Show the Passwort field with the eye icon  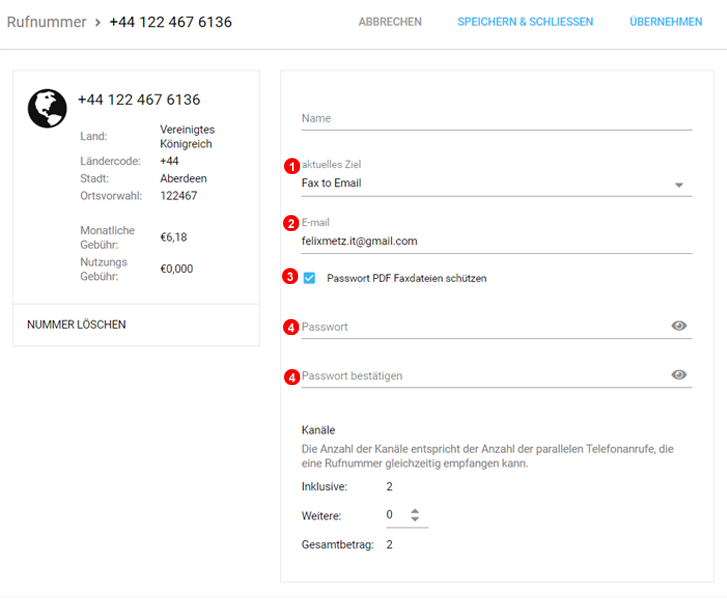point(679,326)
